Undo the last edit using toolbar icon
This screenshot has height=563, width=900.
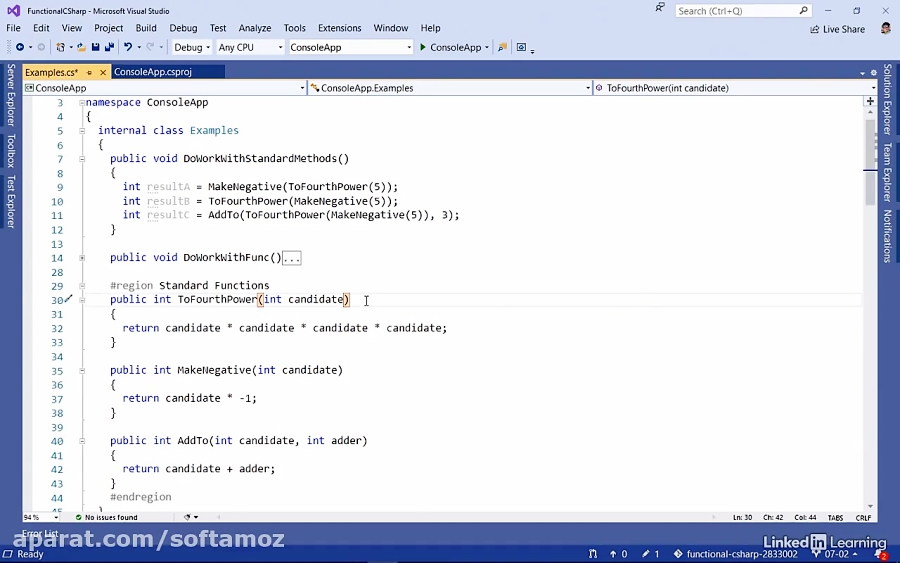(128, 47)
